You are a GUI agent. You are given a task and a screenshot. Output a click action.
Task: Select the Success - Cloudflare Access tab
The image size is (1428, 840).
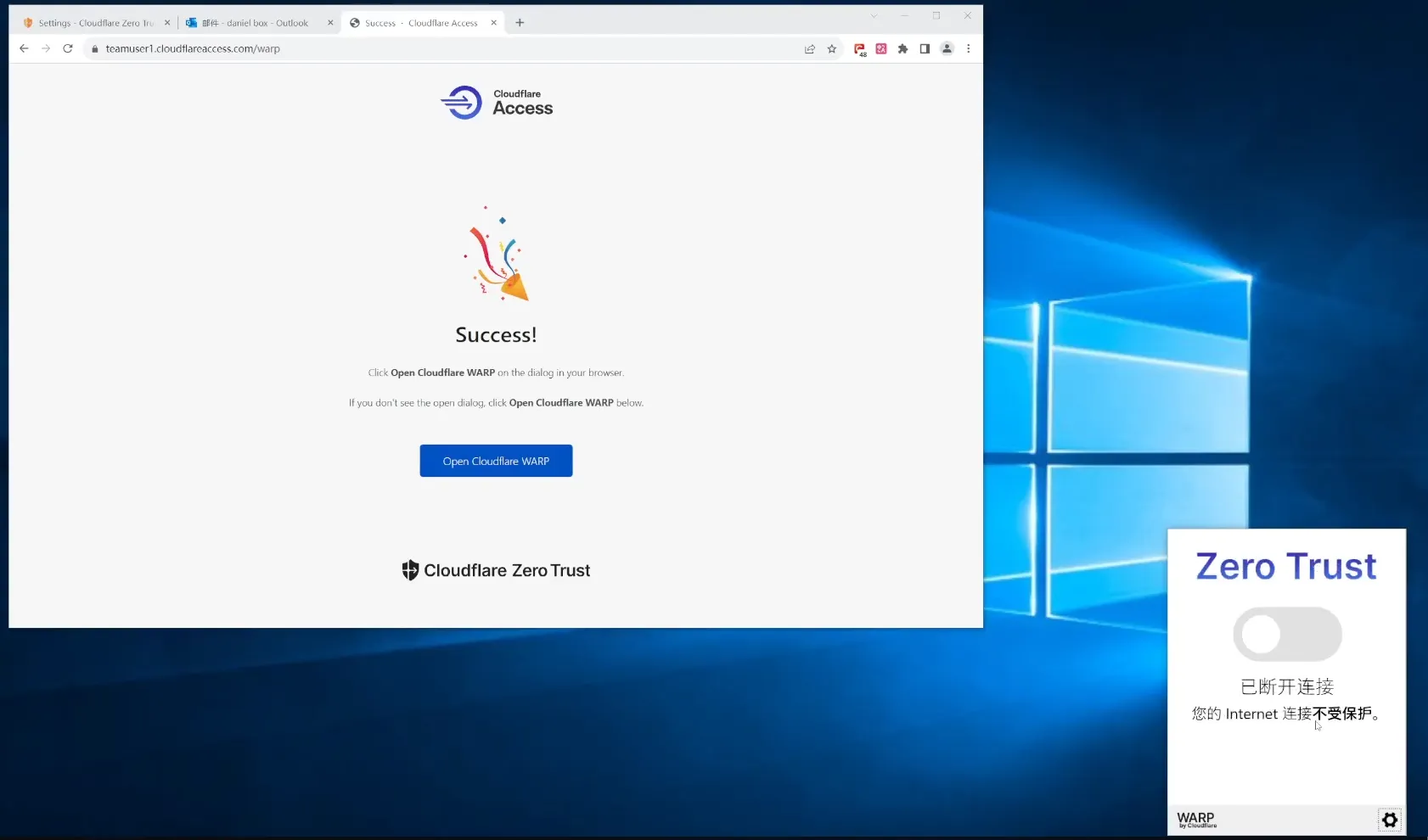click(422, 23)
